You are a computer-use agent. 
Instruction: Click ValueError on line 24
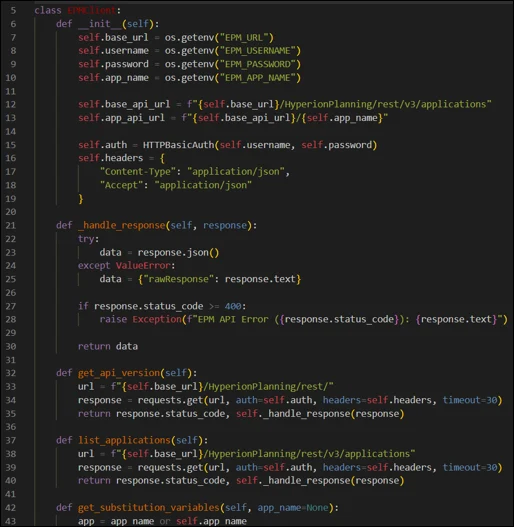[143, 266]
